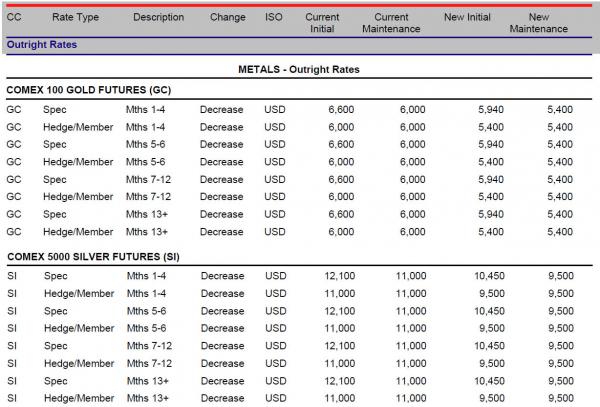600x407 pixels.
Task: Select the 'Rate Type' column header
Action: coord(75,17)
